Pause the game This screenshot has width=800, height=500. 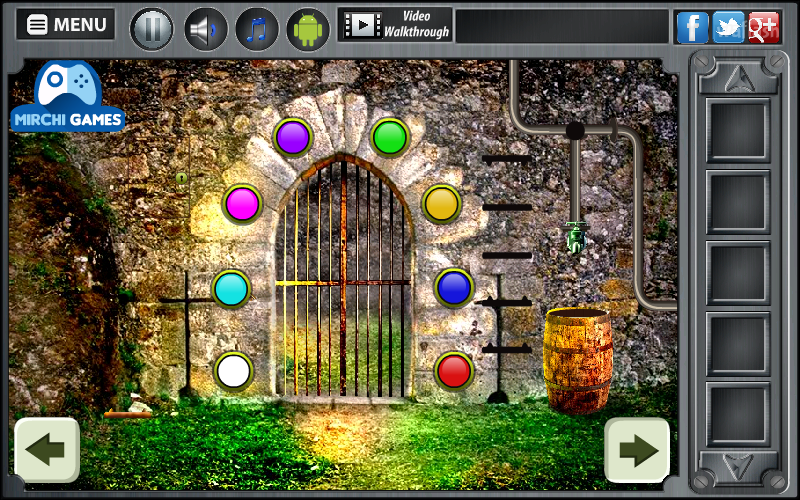pos(152,29)
